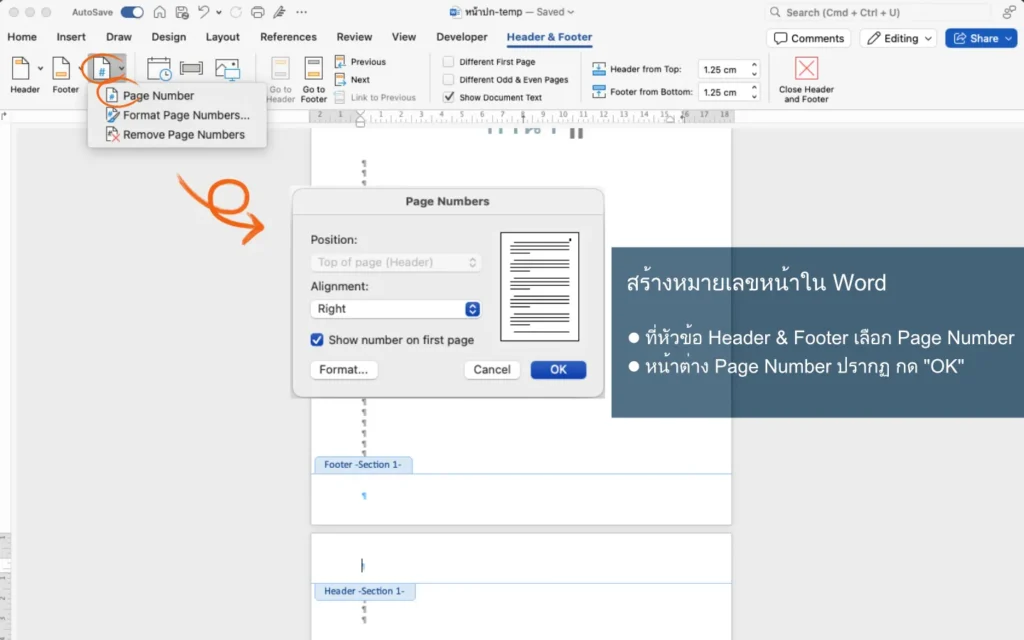The width and height of the screenshot is (1024, 640).
Task: Click the Redo icon
Action: pyautogui.click(x=236, y=12)
